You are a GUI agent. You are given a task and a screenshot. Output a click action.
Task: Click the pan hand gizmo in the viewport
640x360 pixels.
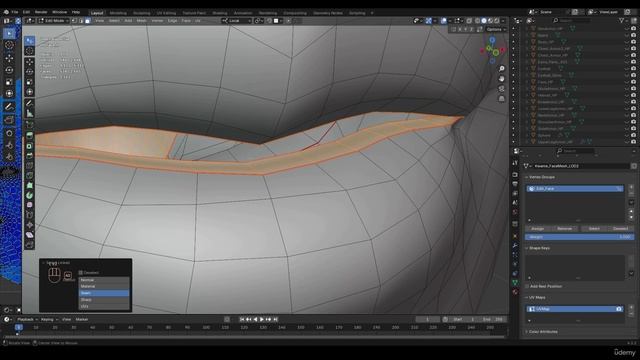[x=502, y=78]
